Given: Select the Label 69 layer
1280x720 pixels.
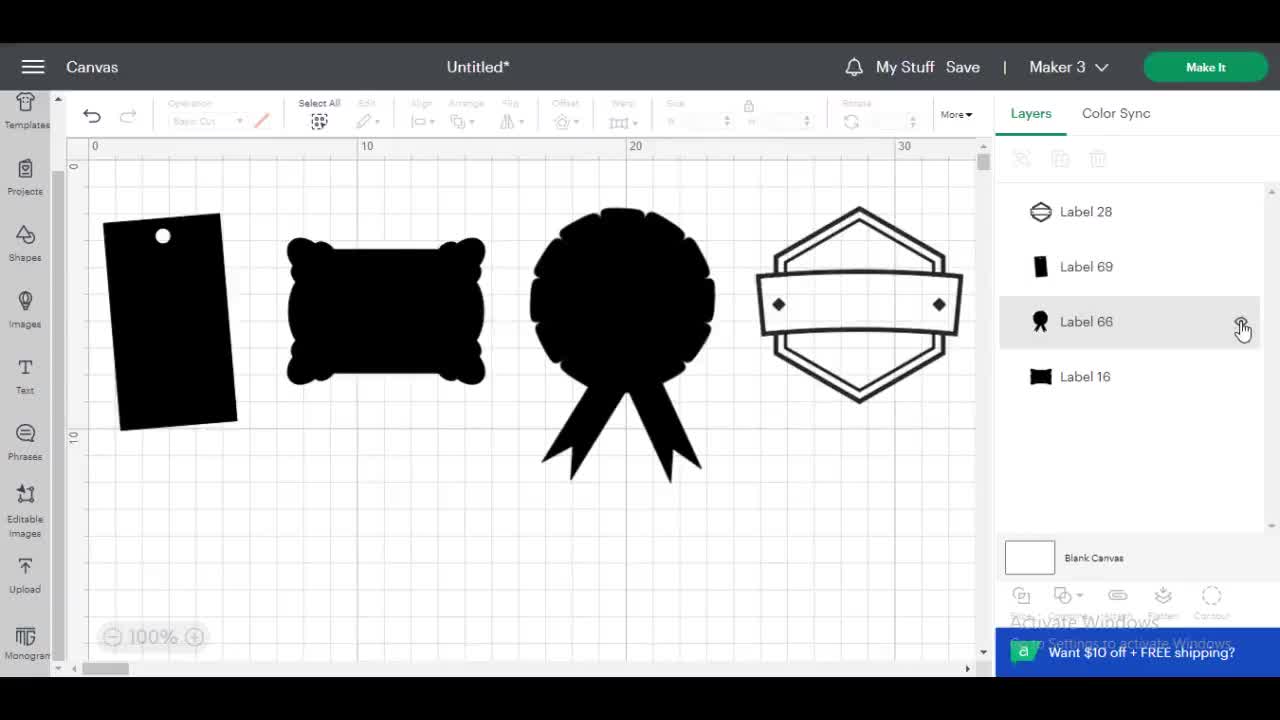Looking at the screenshot, I should pyautogui.click(x=1130, y=267).
